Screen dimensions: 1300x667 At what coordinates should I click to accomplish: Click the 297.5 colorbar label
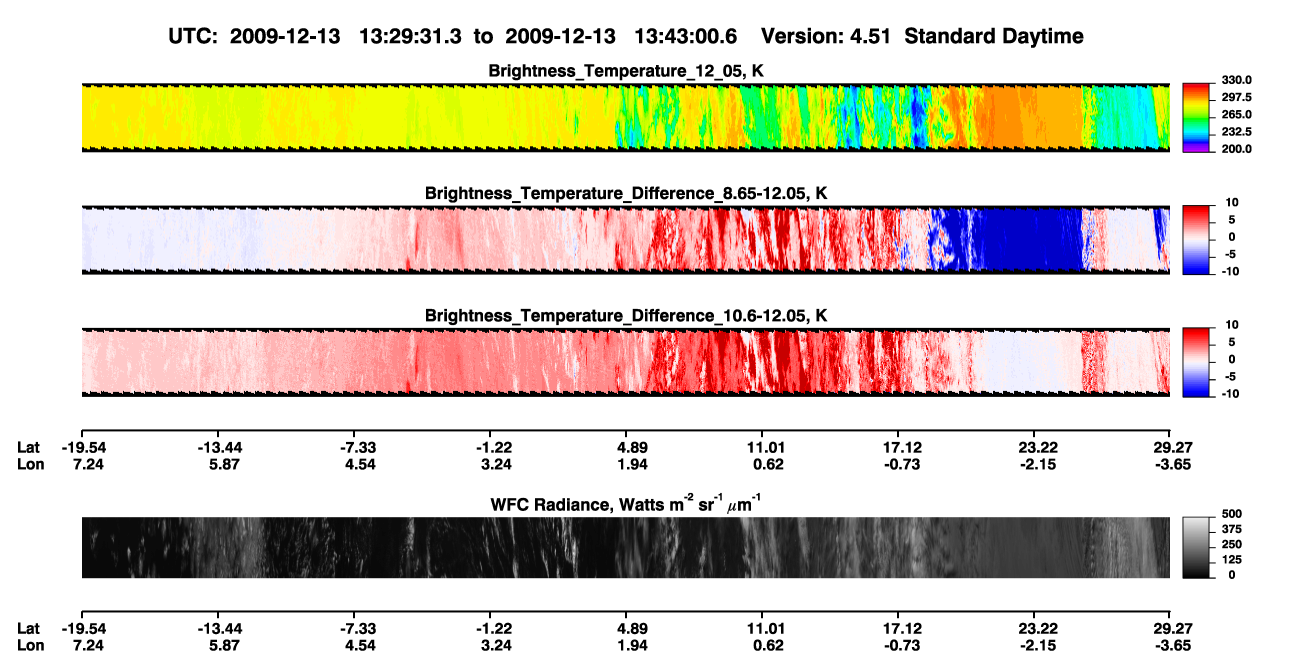1235,98
